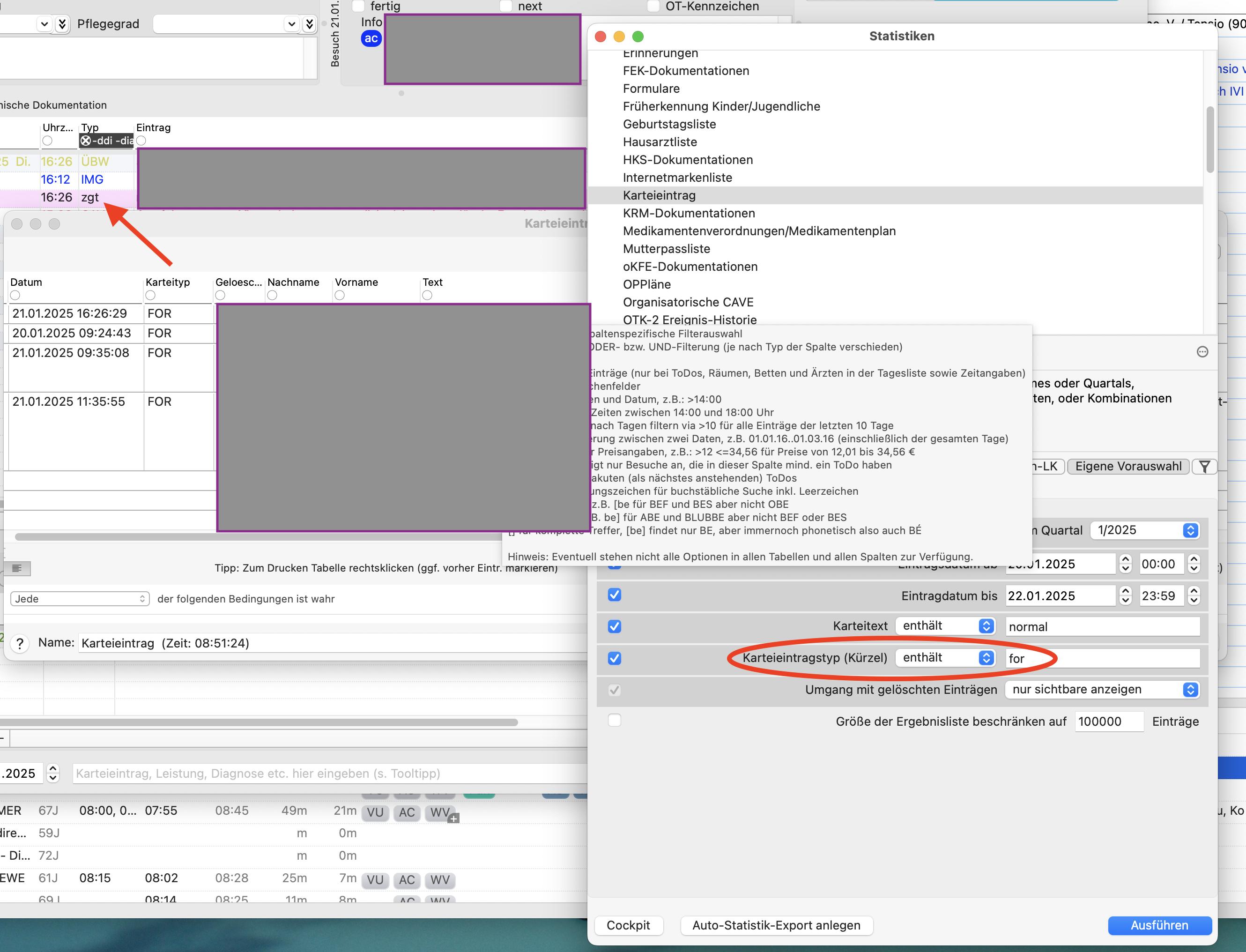Screen dimensions: 1246x952
Task: Click the Ausführen button
Action: [1159, 925]
